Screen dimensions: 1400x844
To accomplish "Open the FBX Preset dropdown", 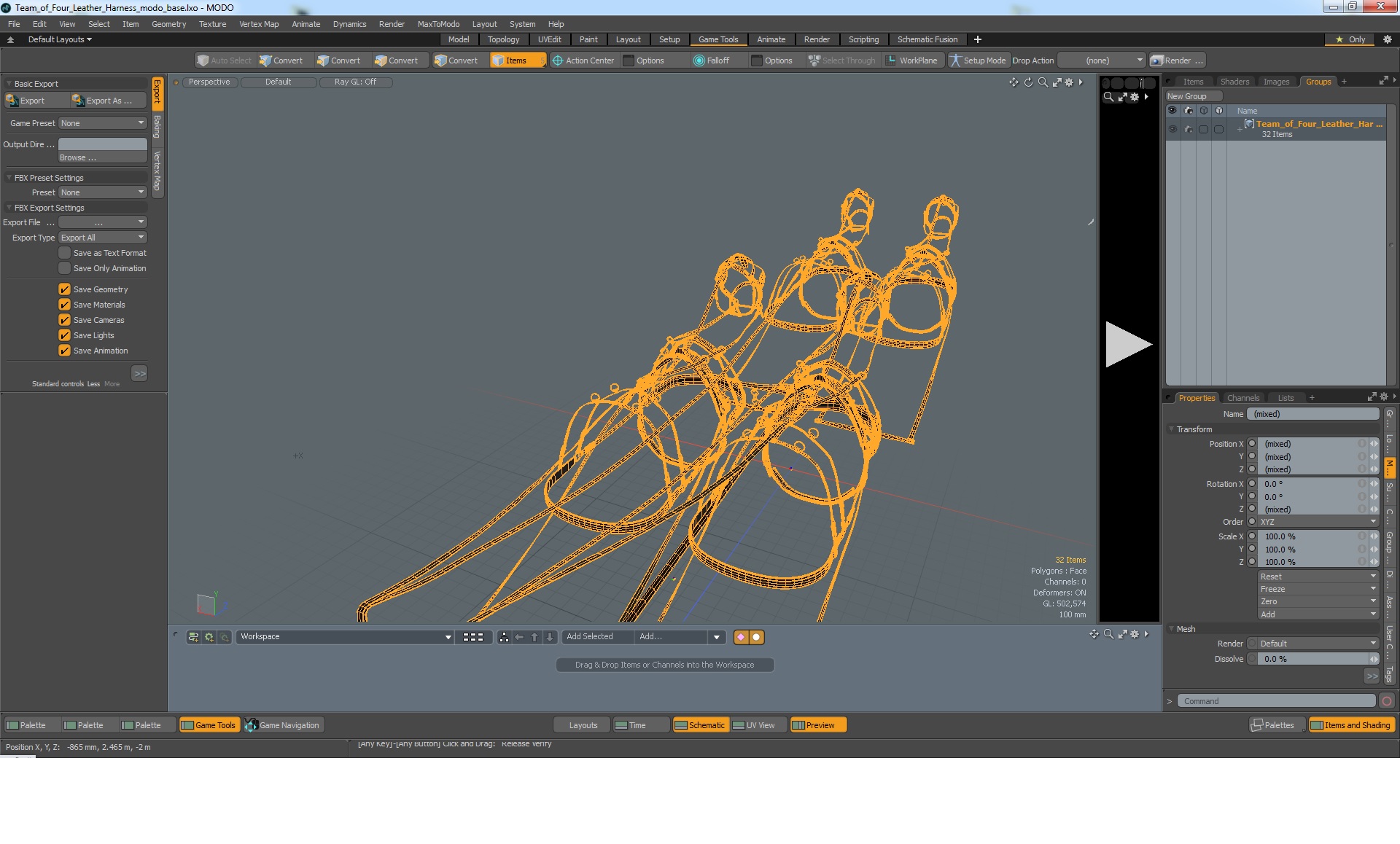I will tap(103, 192).
